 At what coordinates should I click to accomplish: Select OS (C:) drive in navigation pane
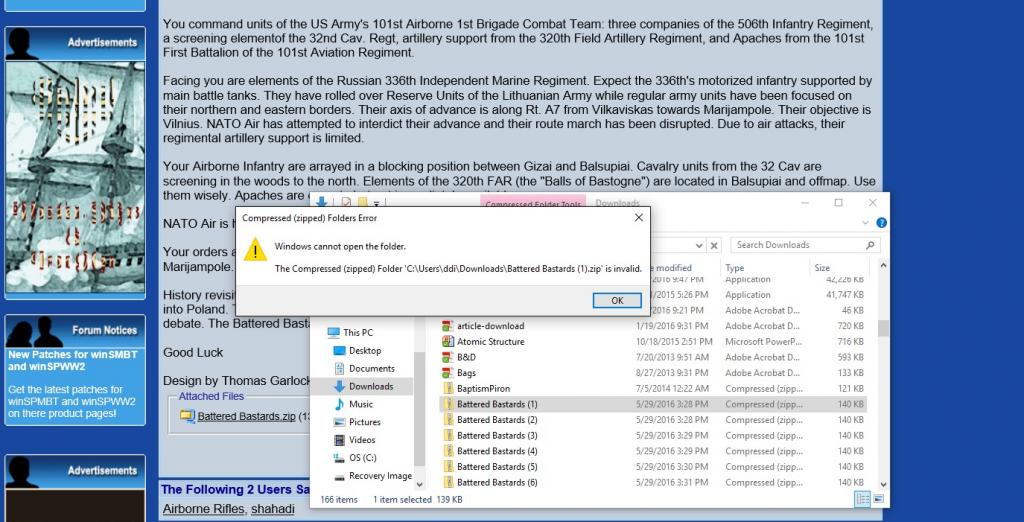(x=362, y=458)
